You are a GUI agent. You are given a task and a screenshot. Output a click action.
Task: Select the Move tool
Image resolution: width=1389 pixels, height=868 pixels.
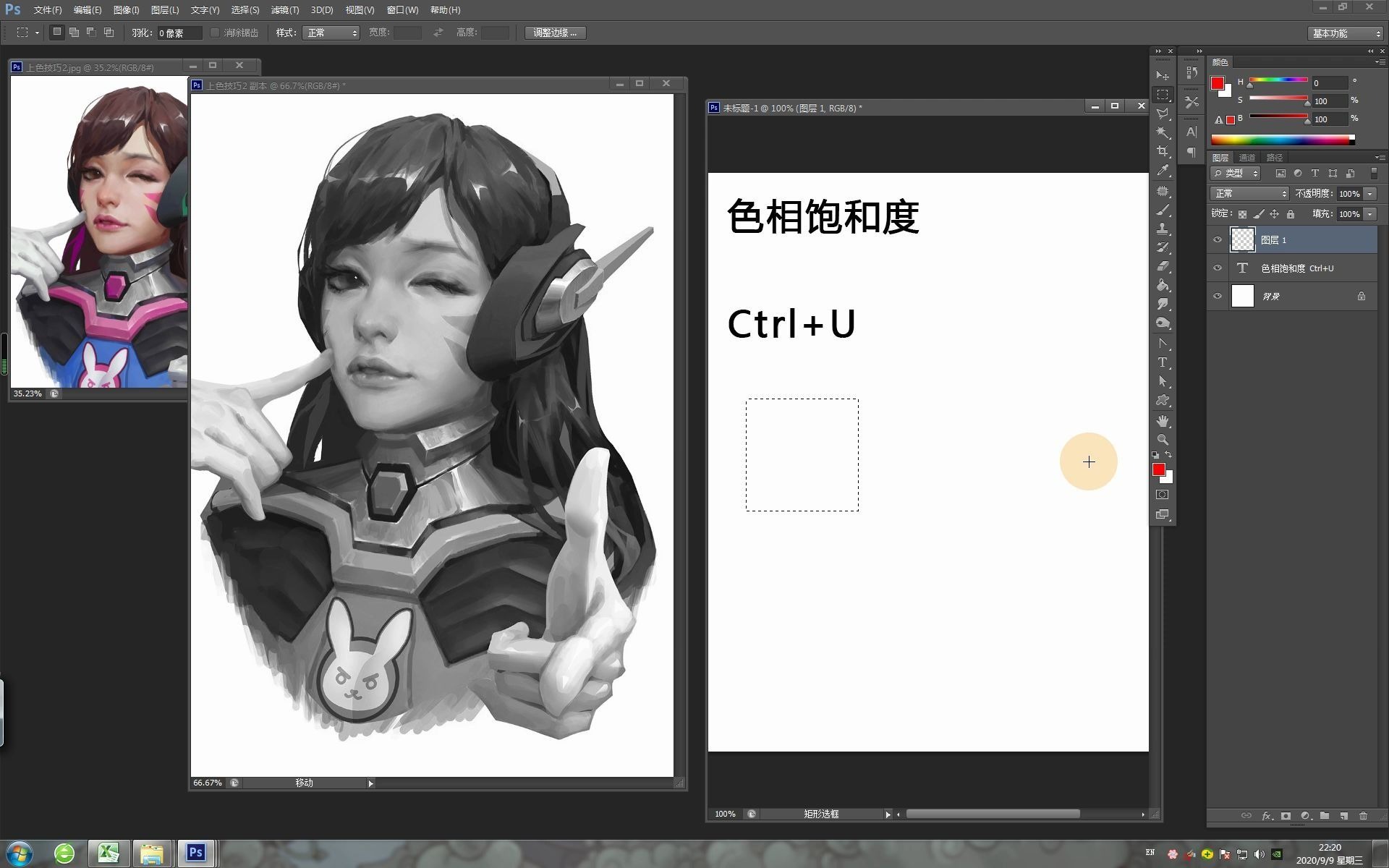point(1163,75)
